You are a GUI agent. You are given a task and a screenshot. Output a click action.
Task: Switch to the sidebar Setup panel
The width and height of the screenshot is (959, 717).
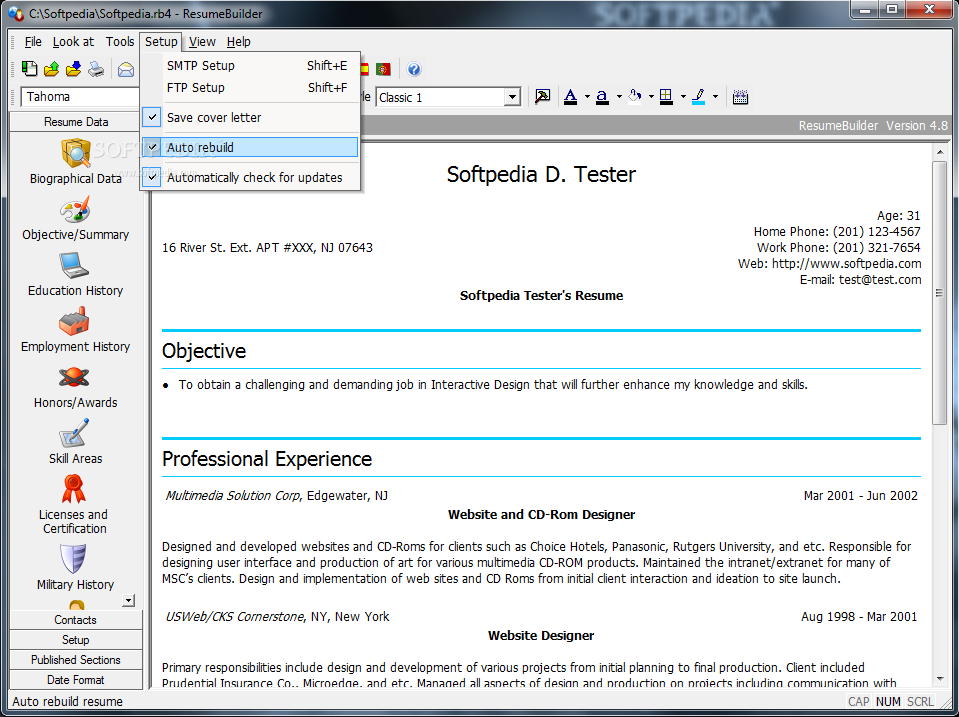(76, 640)
